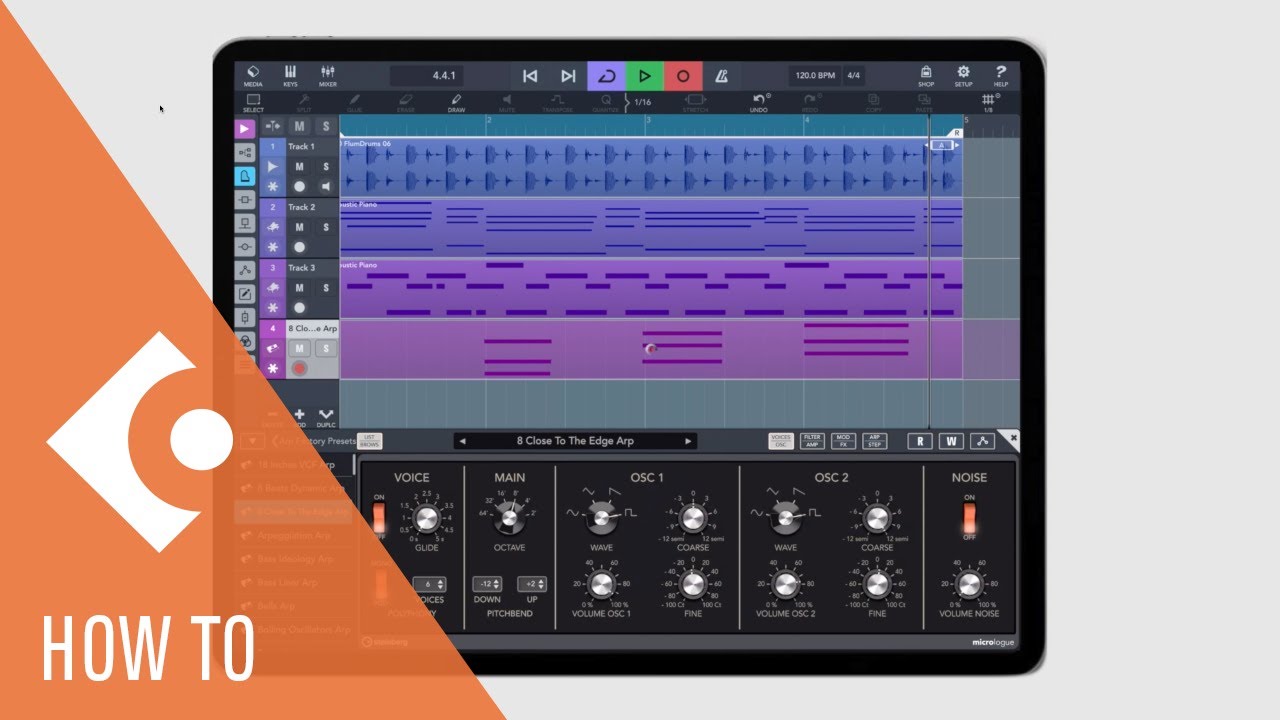Open the 4/4 time signature setting
The width and height of the screenshot is (1280, 720).
pyautogui.click(x=854, y=76)
